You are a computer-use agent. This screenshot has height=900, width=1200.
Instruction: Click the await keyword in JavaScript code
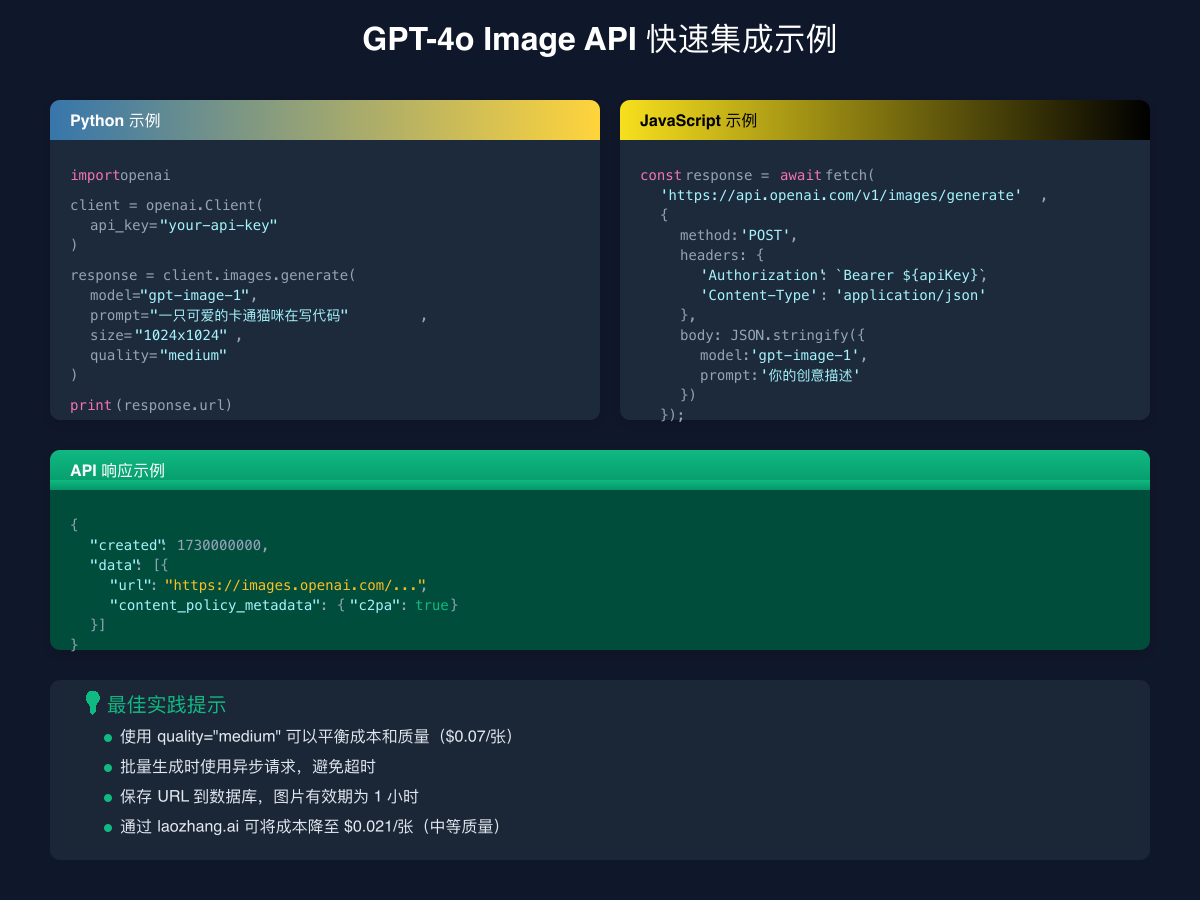(x=800, y=175)
